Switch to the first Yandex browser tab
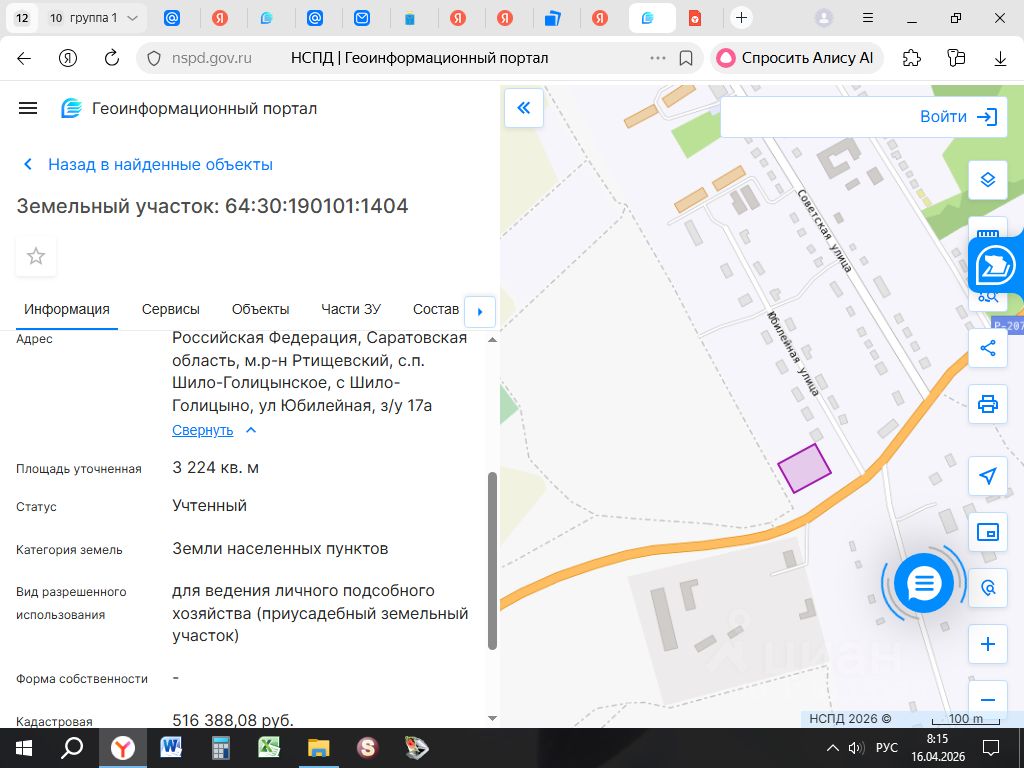Image resolution: width=1024 pixels, height=768 pixels. point(220,18)
